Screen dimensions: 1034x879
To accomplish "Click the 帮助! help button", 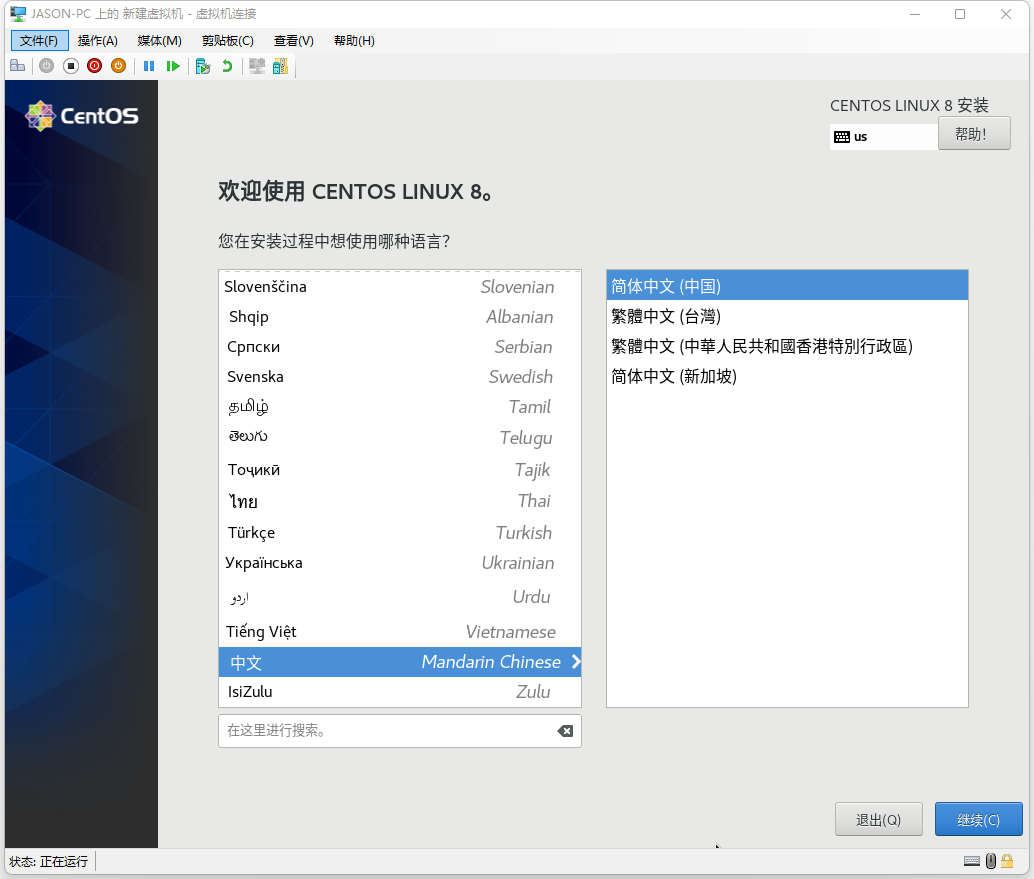I will click(x=974, y=132).
